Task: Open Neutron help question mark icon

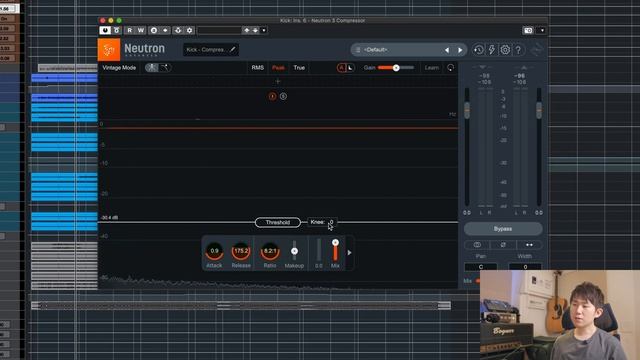Action: click(518, 50)
